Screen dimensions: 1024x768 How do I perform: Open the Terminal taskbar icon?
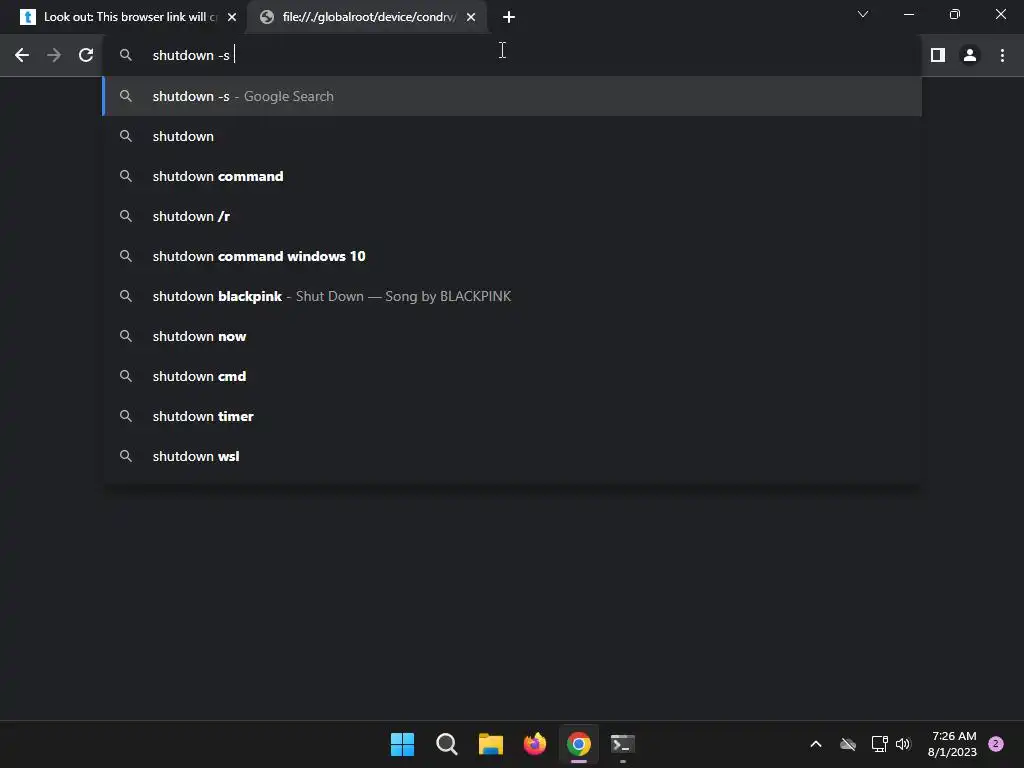pos(622,744)
